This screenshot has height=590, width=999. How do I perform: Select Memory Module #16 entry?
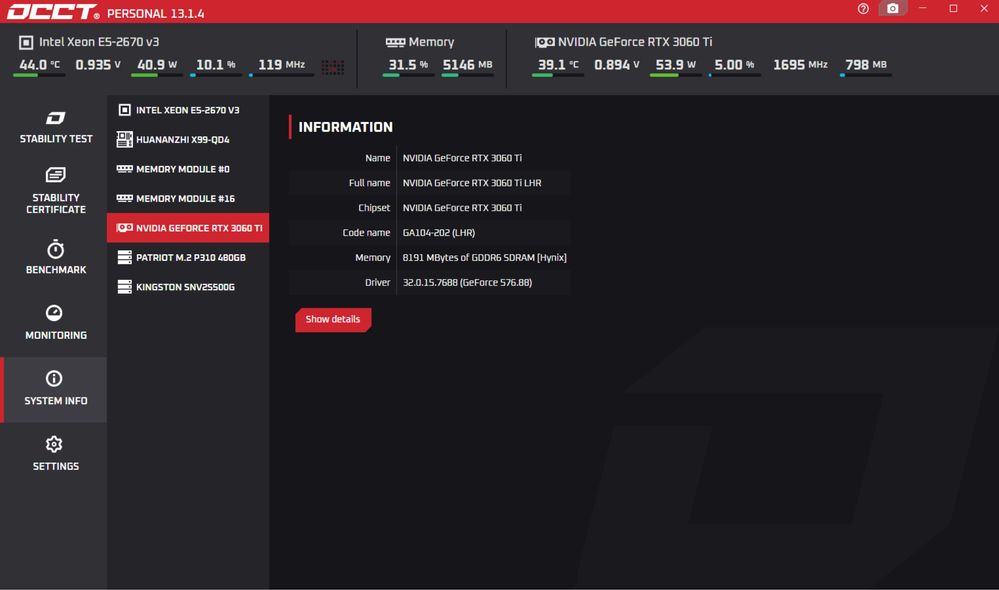pos(188,198)
